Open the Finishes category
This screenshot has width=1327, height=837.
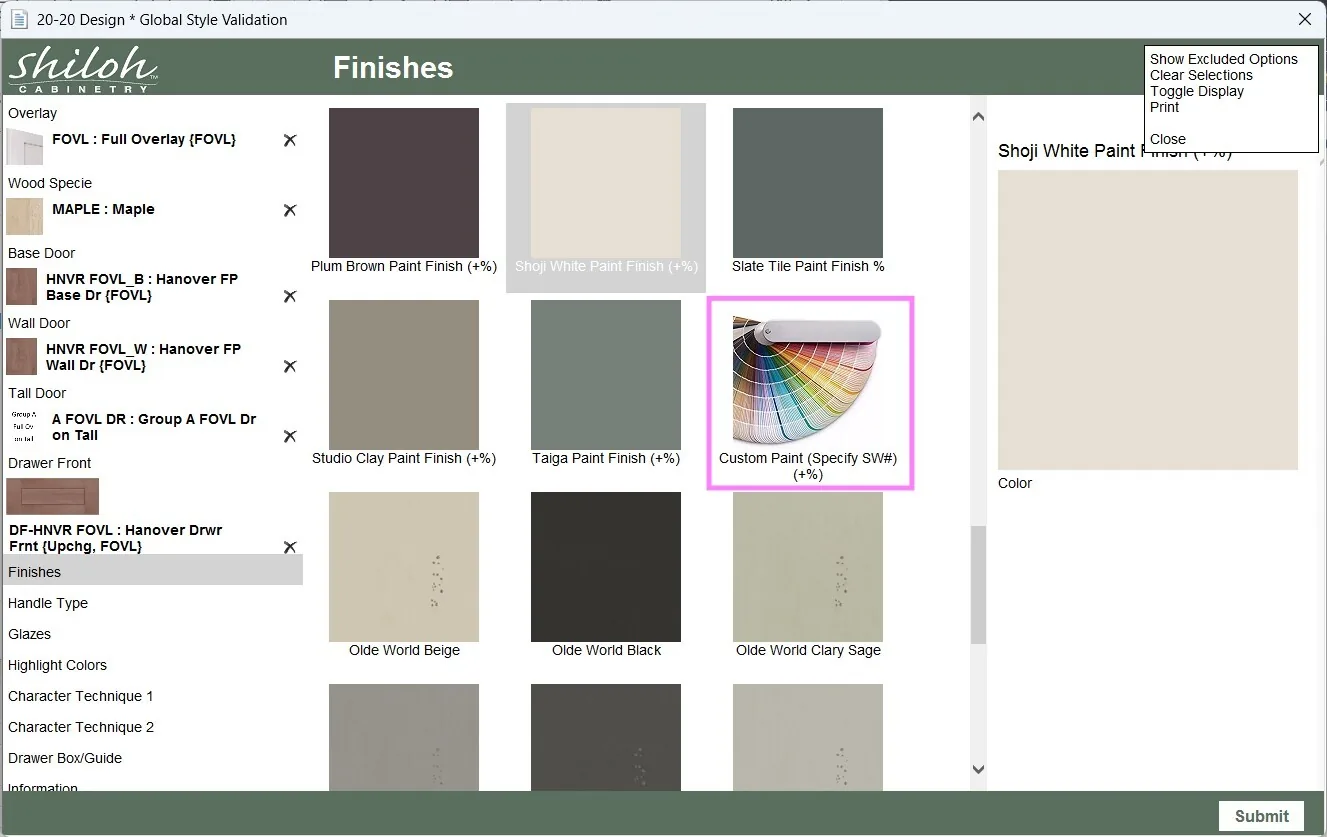point(152,572)
